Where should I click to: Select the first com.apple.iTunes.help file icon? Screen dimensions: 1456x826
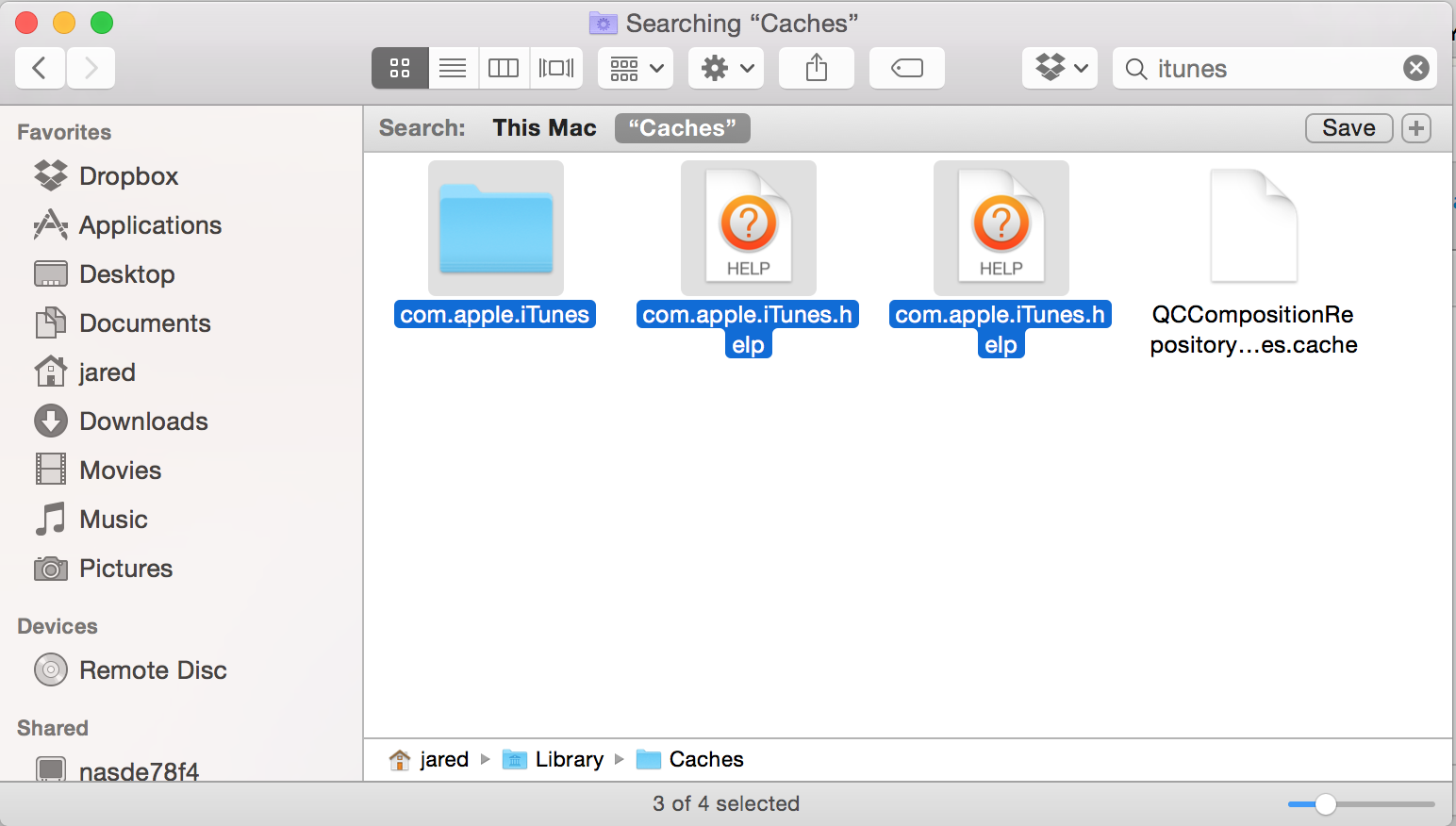[749, 228]
